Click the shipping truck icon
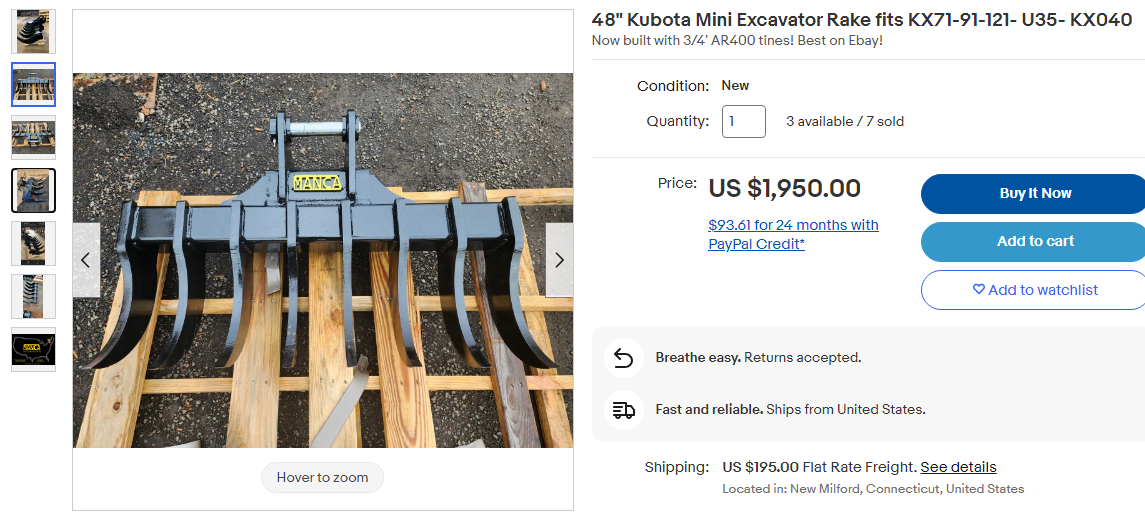 coord(624,410)
